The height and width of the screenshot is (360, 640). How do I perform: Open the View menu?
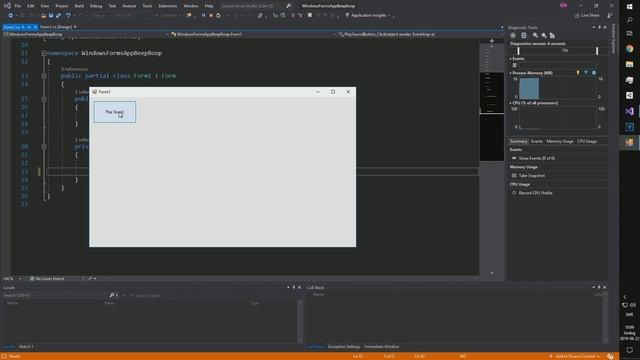pos(45,6)
